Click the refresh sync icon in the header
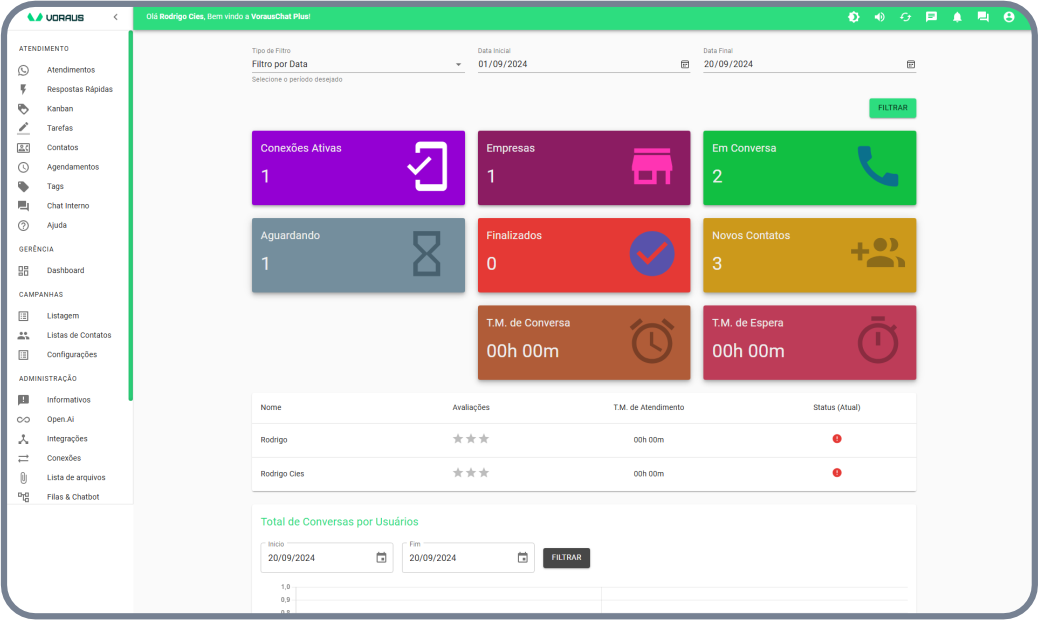1038x620 pixels. pyautogui.click(x=905, y=17)
